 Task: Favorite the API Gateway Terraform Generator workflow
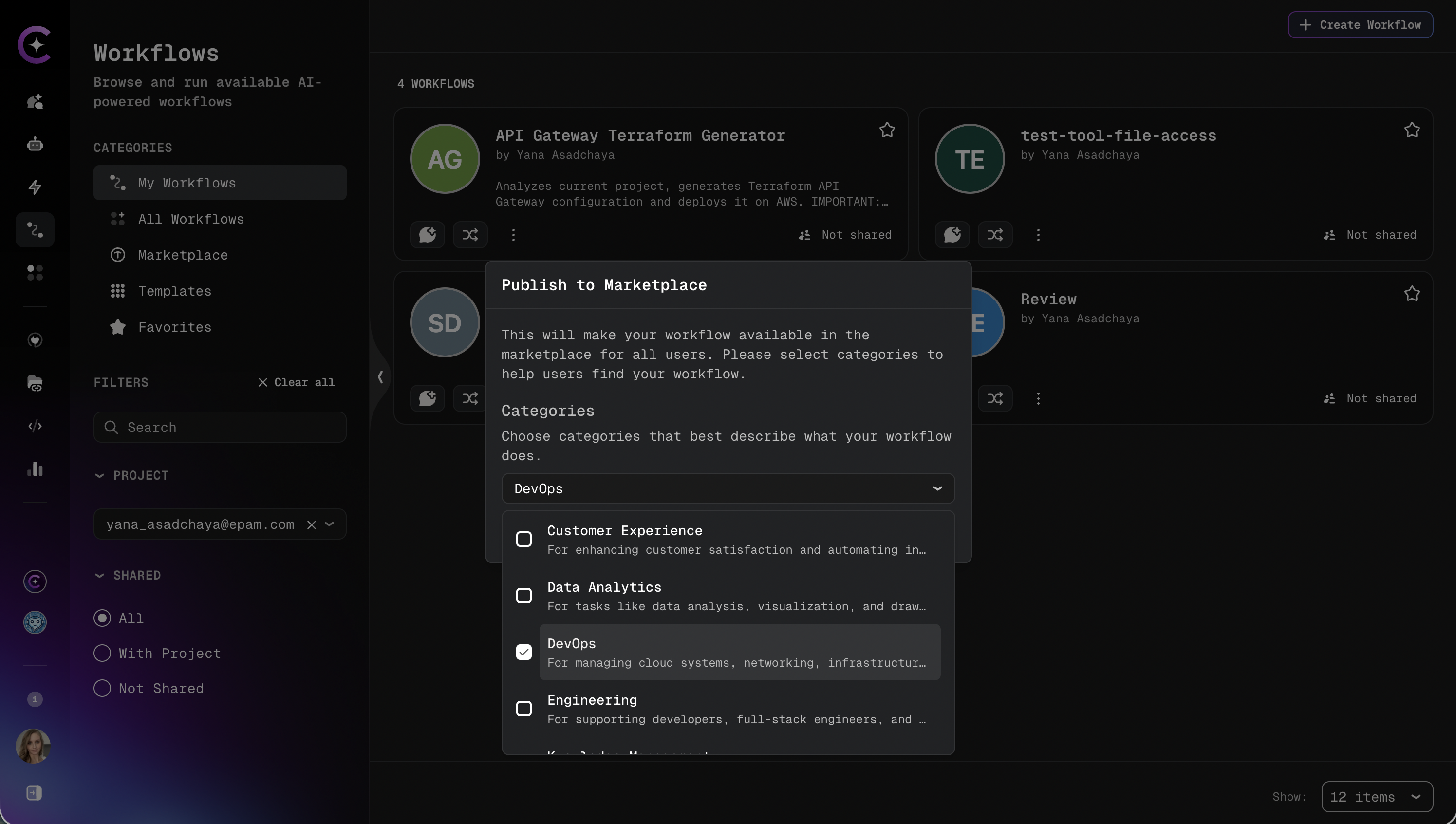click(887, 130)
